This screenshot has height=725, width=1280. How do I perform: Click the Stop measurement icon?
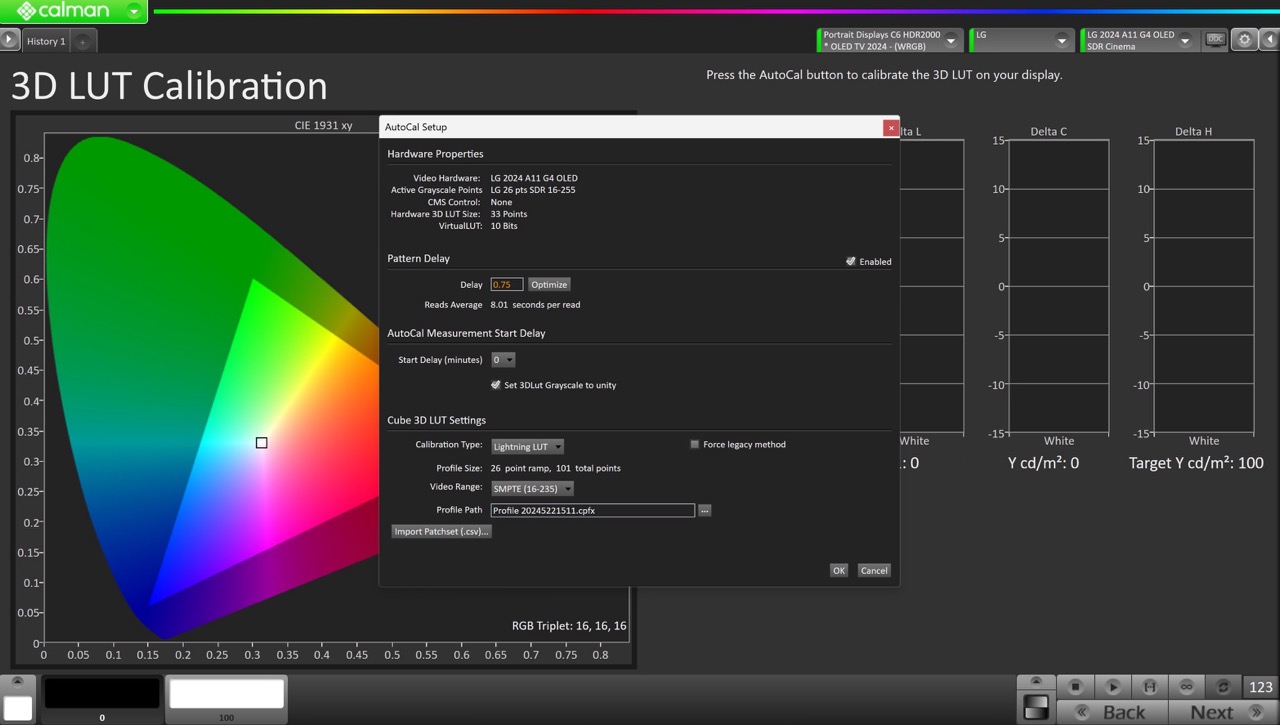click(x=1076, y=687)
